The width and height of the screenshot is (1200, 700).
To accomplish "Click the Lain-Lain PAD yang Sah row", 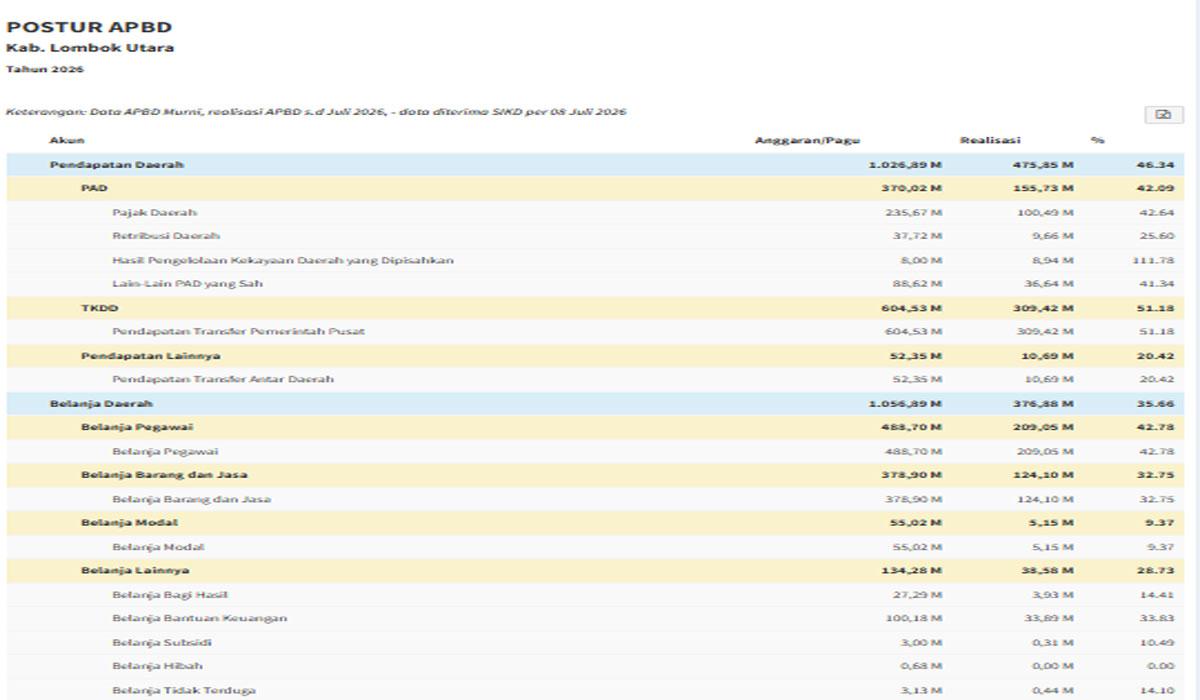I will click(x=595, y=284).
